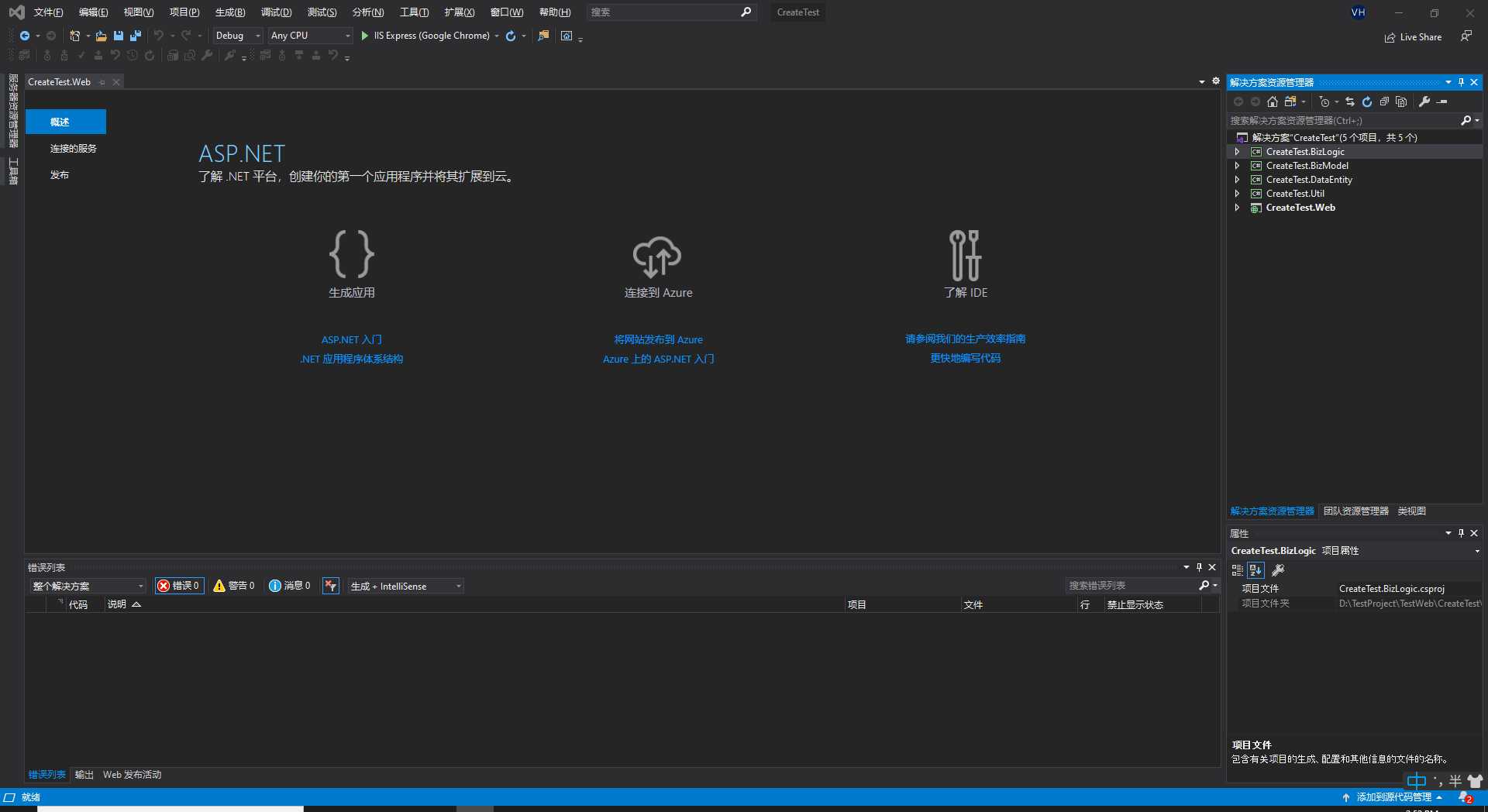Click Sync with Active Document icon

[1350, 101]
